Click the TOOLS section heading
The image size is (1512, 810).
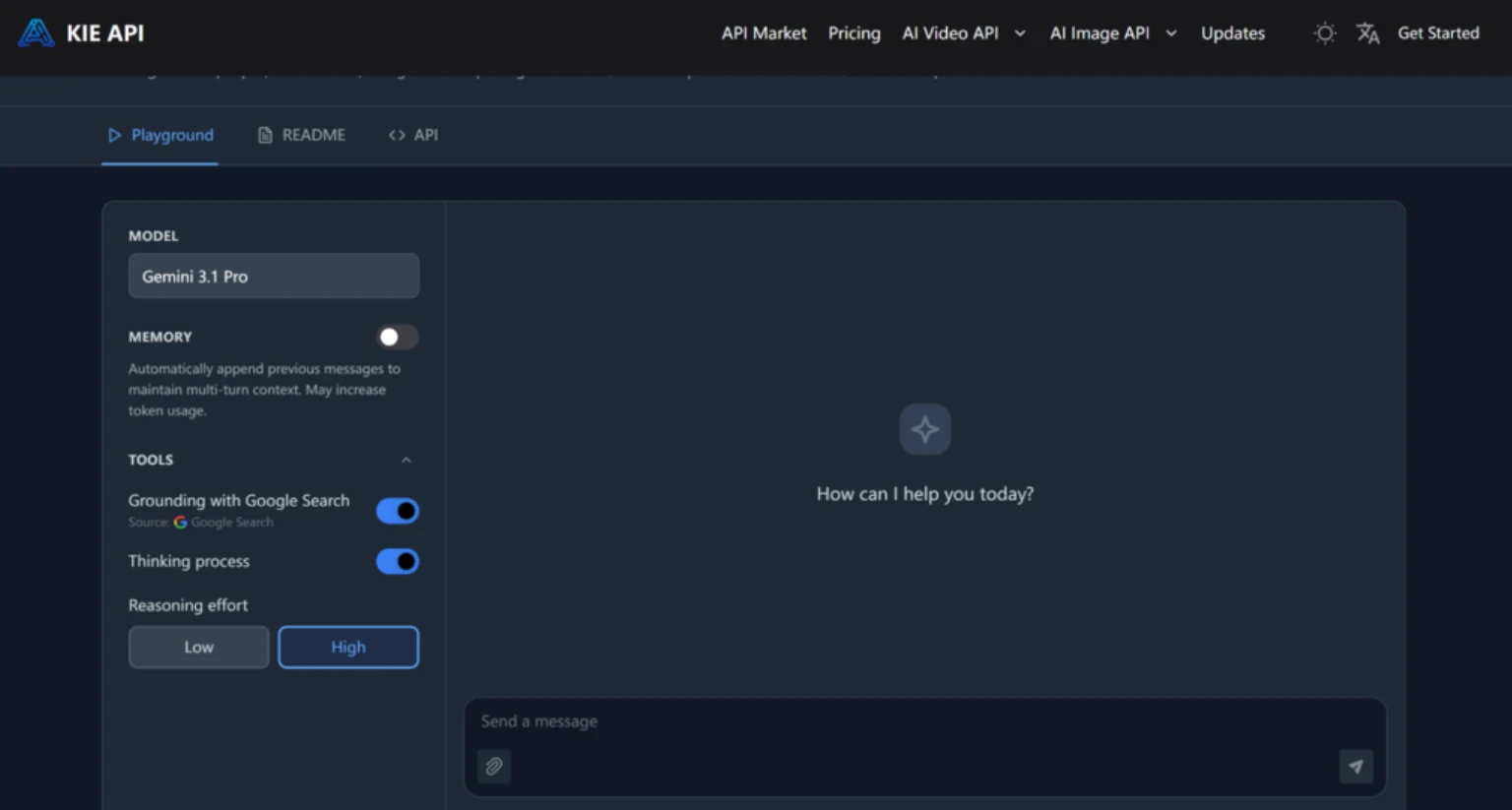[151, 460]
